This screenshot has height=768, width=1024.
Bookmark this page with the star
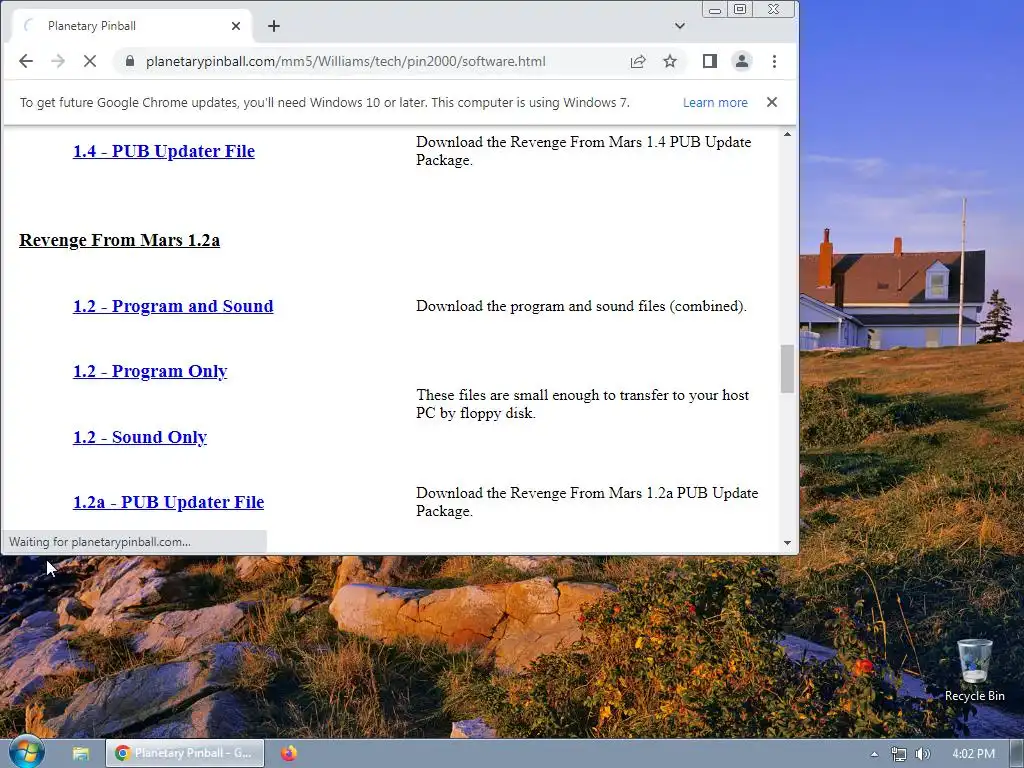(670, 61)
